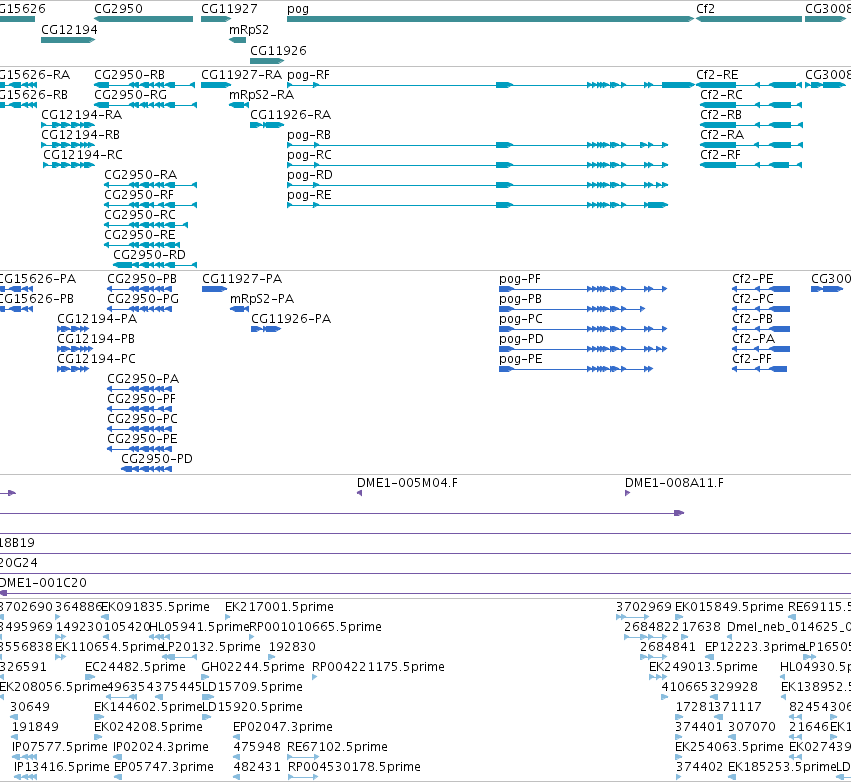Click transcript CG12194-RB
The height and width of the screenshot is (782, 851).
click(x=68, y=145)
